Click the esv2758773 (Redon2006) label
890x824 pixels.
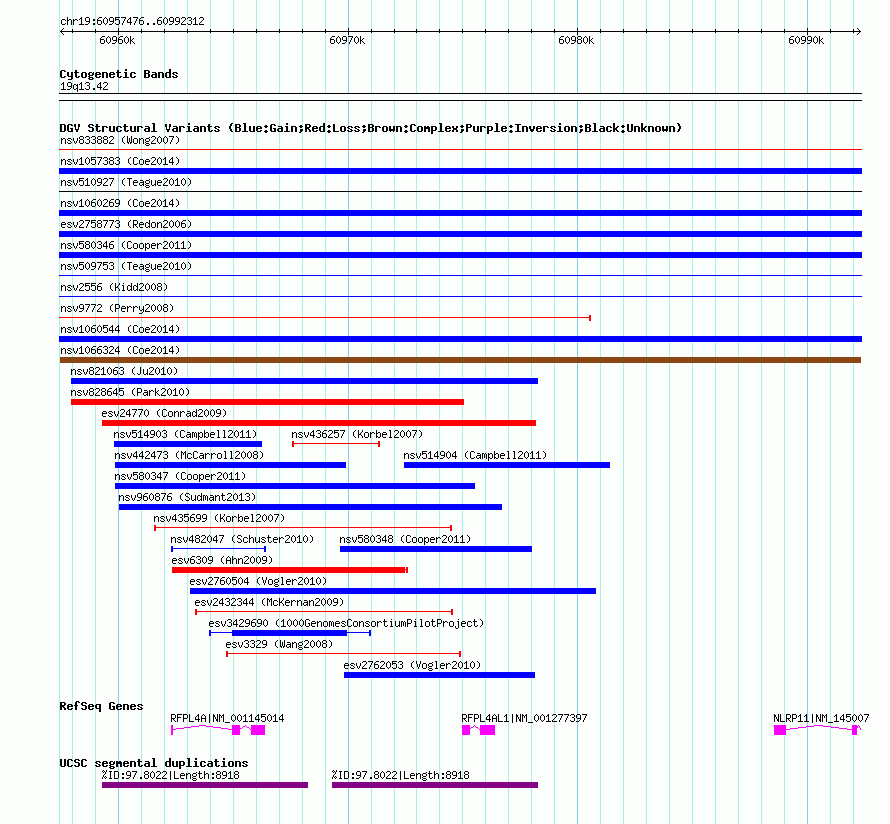[x=126, y=224]
